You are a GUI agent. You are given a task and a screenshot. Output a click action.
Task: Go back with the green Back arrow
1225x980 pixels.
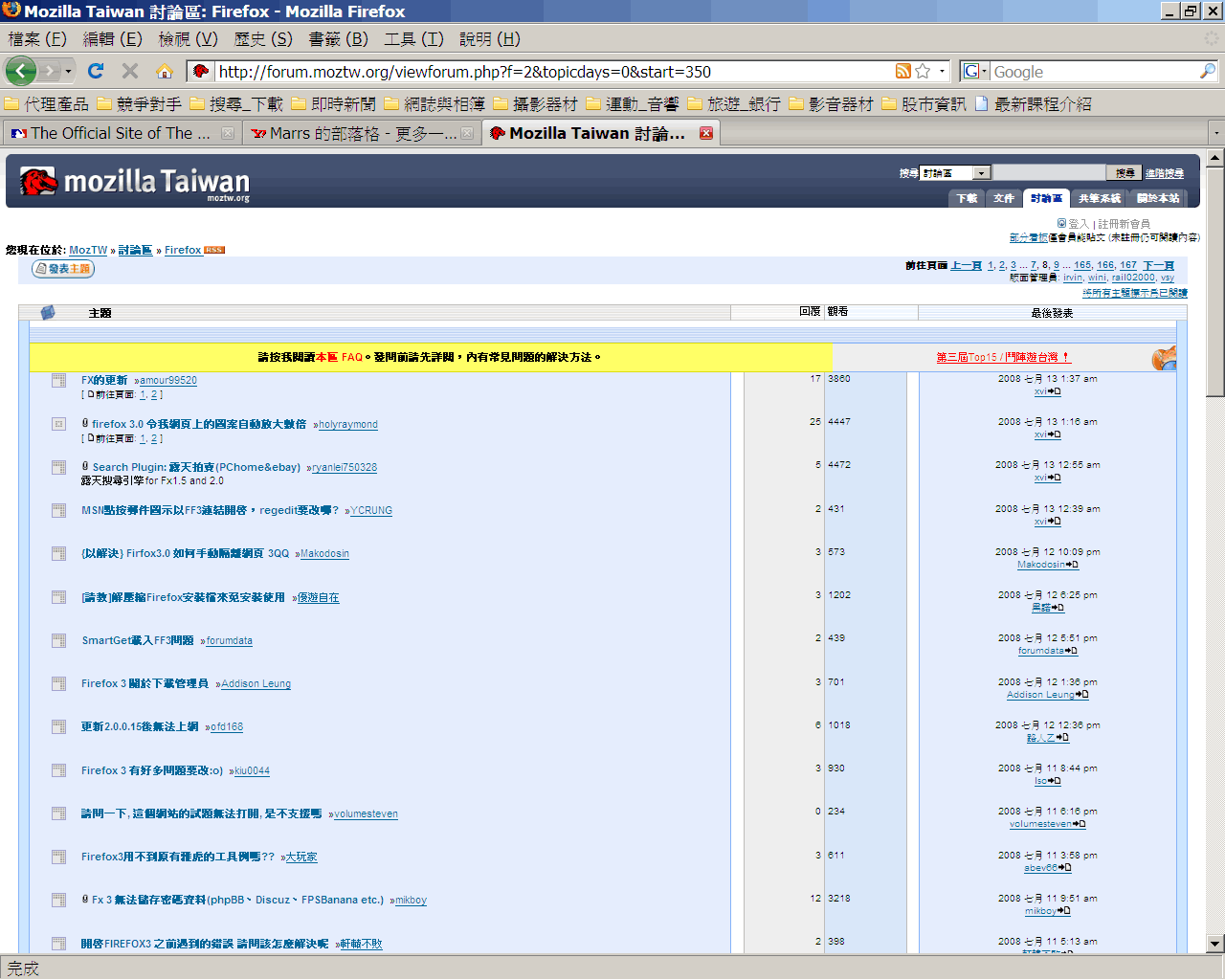coord(20,71)
